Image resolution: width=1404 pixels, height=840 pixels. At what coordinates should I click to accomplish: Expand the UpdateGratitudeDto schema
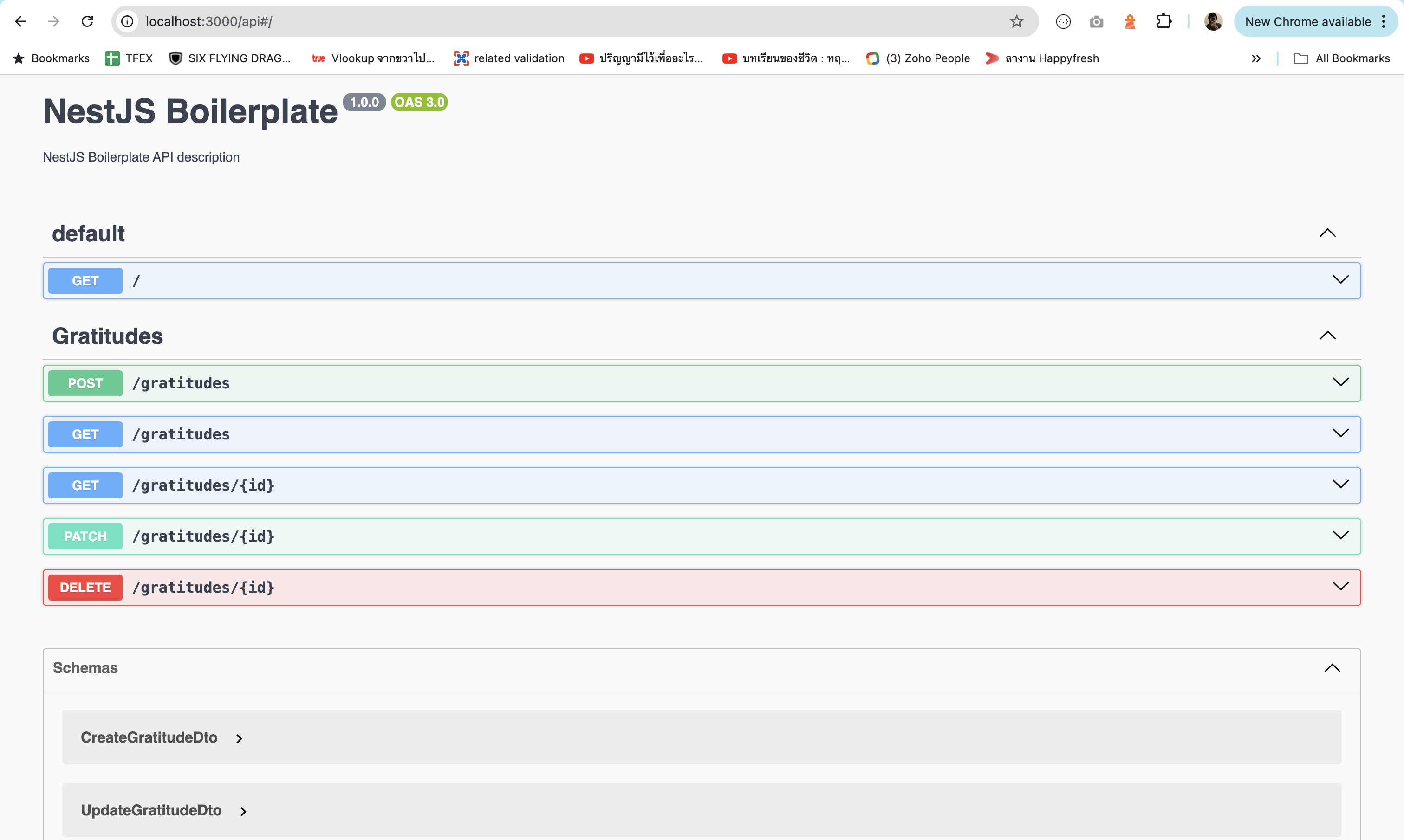243,811
